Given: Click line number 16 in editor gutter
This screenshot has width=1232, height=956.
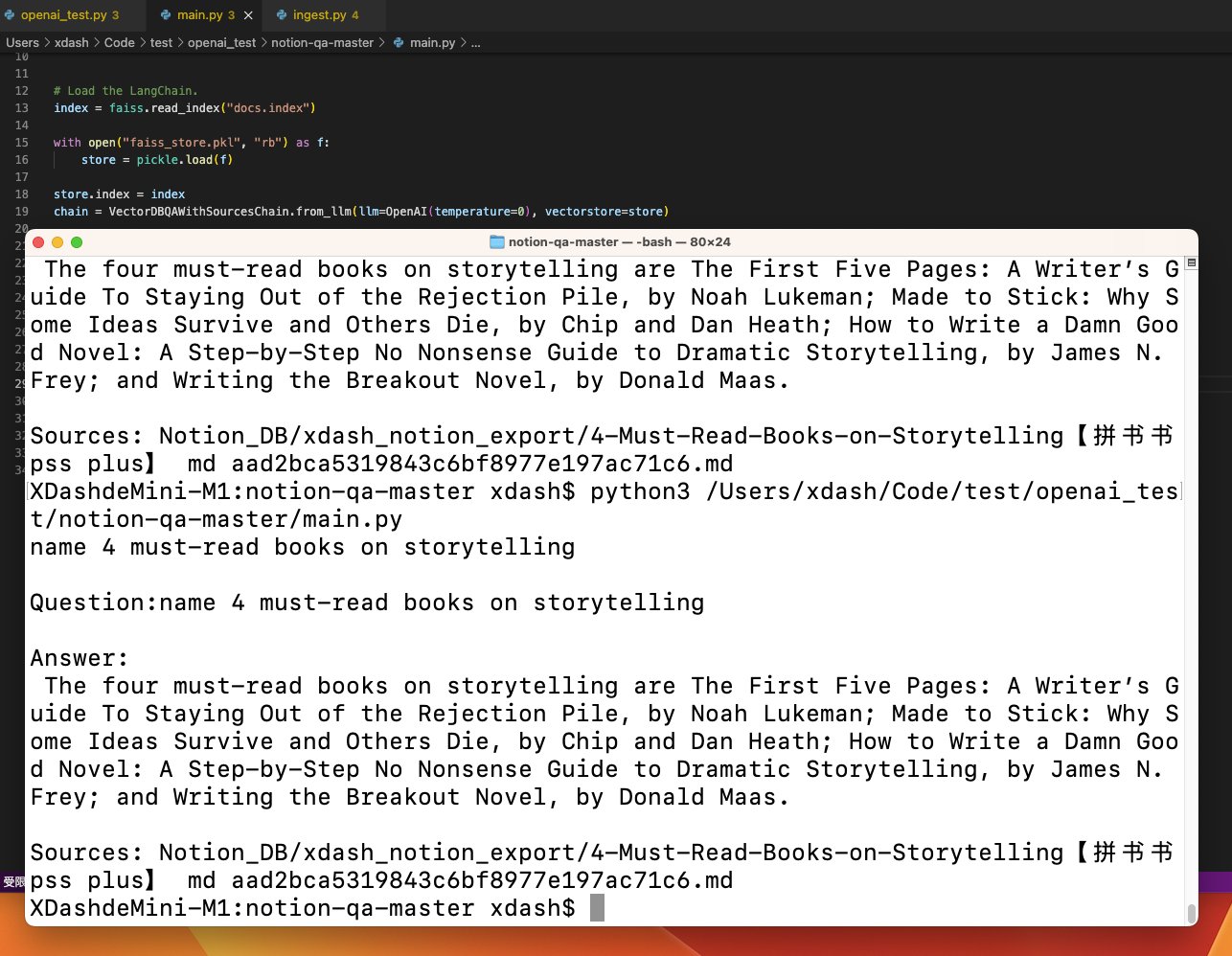Looking at the screenshot, I should [21, 160].
